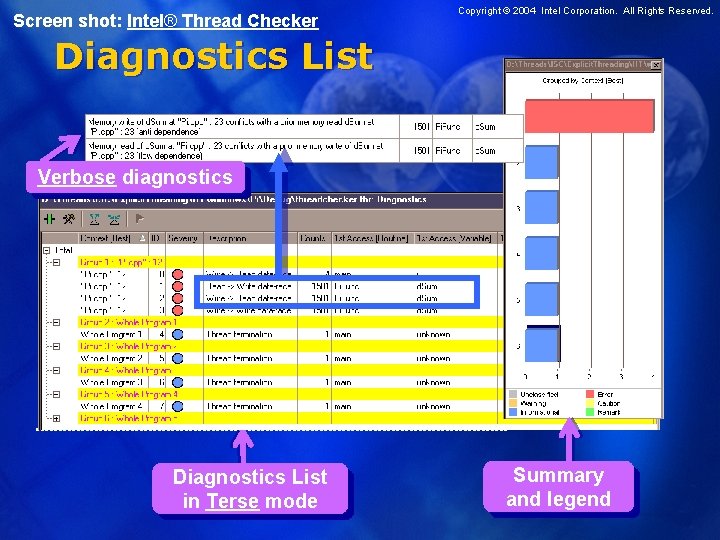Click "unknown" variable in ID 4 row
The image size is (720, 540).
(x=433, y=334)
